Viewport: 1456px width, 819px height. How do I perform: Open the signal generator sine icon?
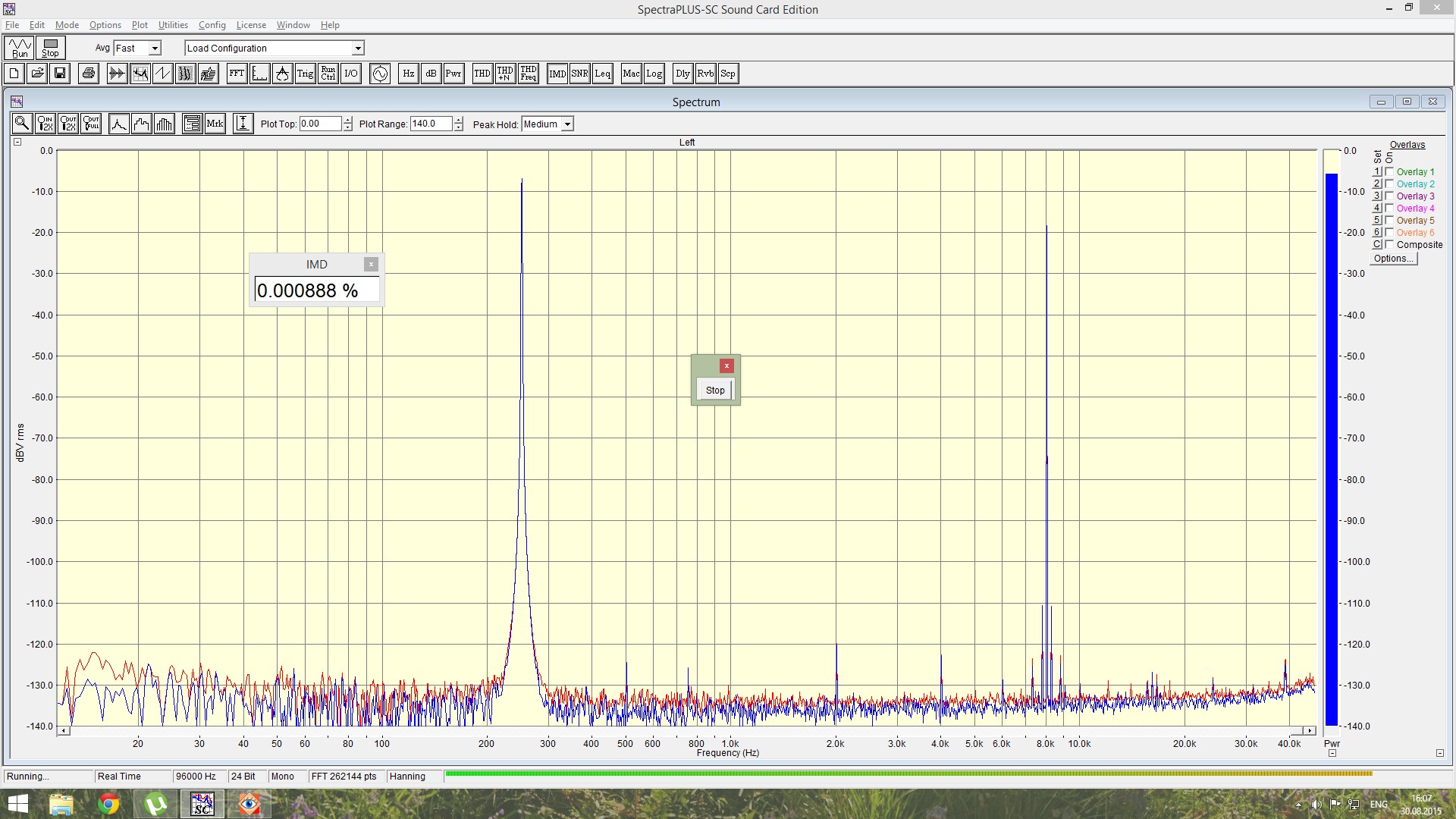380,74
